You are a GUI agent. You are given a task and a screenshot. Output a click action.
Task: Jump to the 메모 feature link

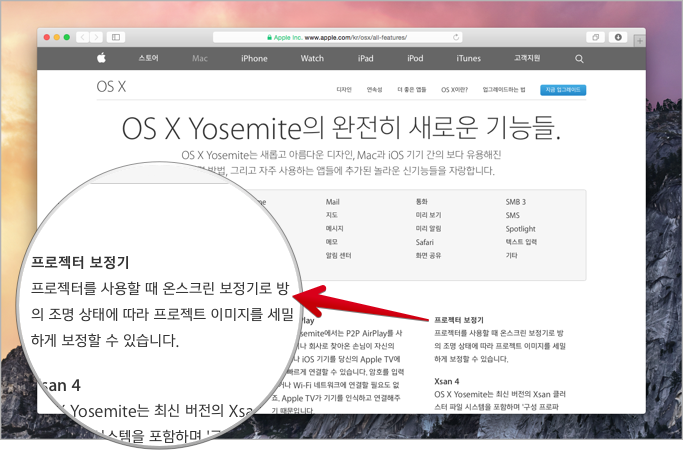pos(331,242)
